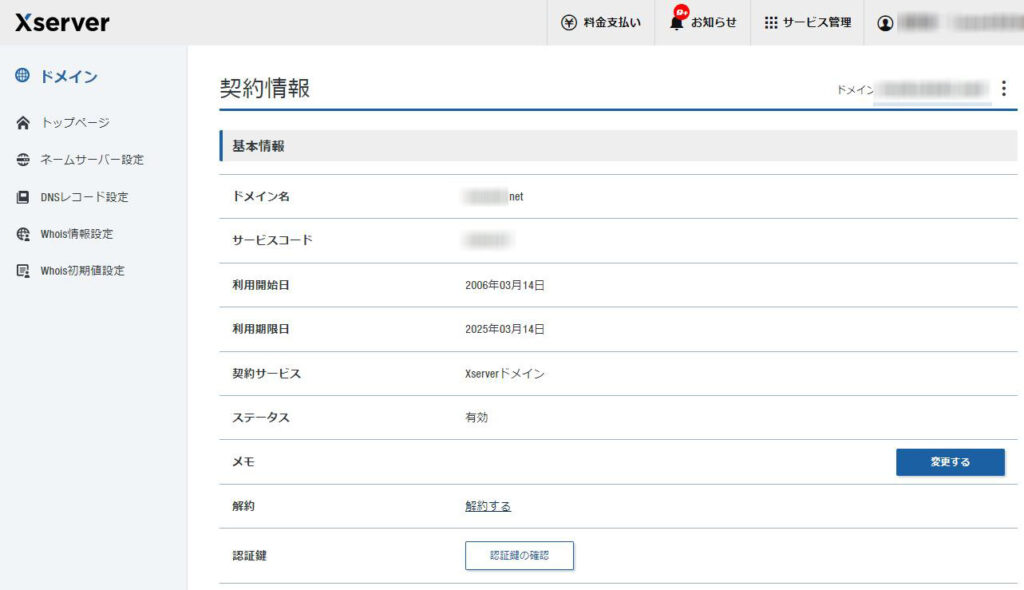Click the ドメイン sidebar heading
This screenshot has height=590, width=1024.
click(69, 77)
